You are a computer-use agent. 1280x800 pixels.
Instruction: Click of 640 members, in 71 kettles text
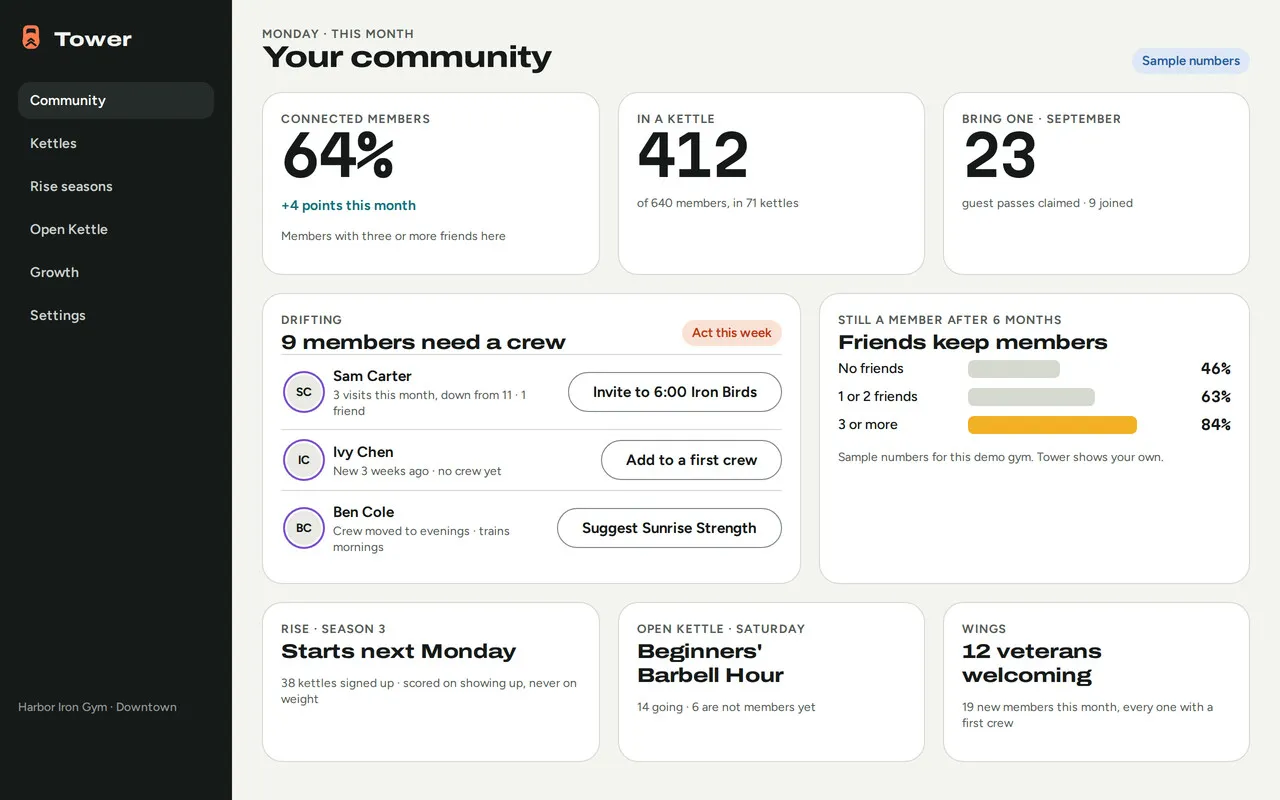718,203
